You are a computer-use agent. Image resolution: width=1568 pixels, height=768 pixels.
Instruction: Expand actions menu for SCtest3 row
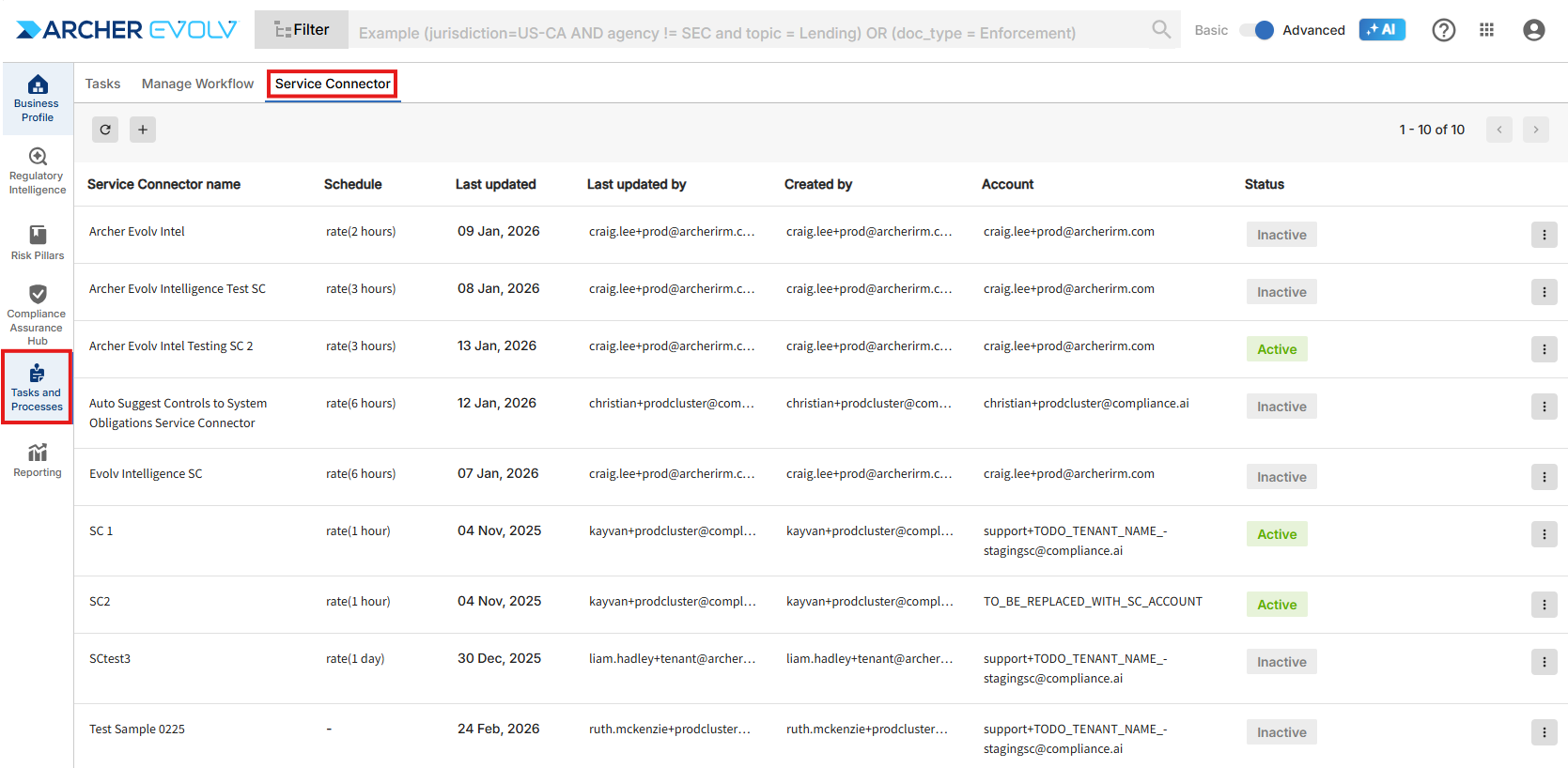(1544, 662)
